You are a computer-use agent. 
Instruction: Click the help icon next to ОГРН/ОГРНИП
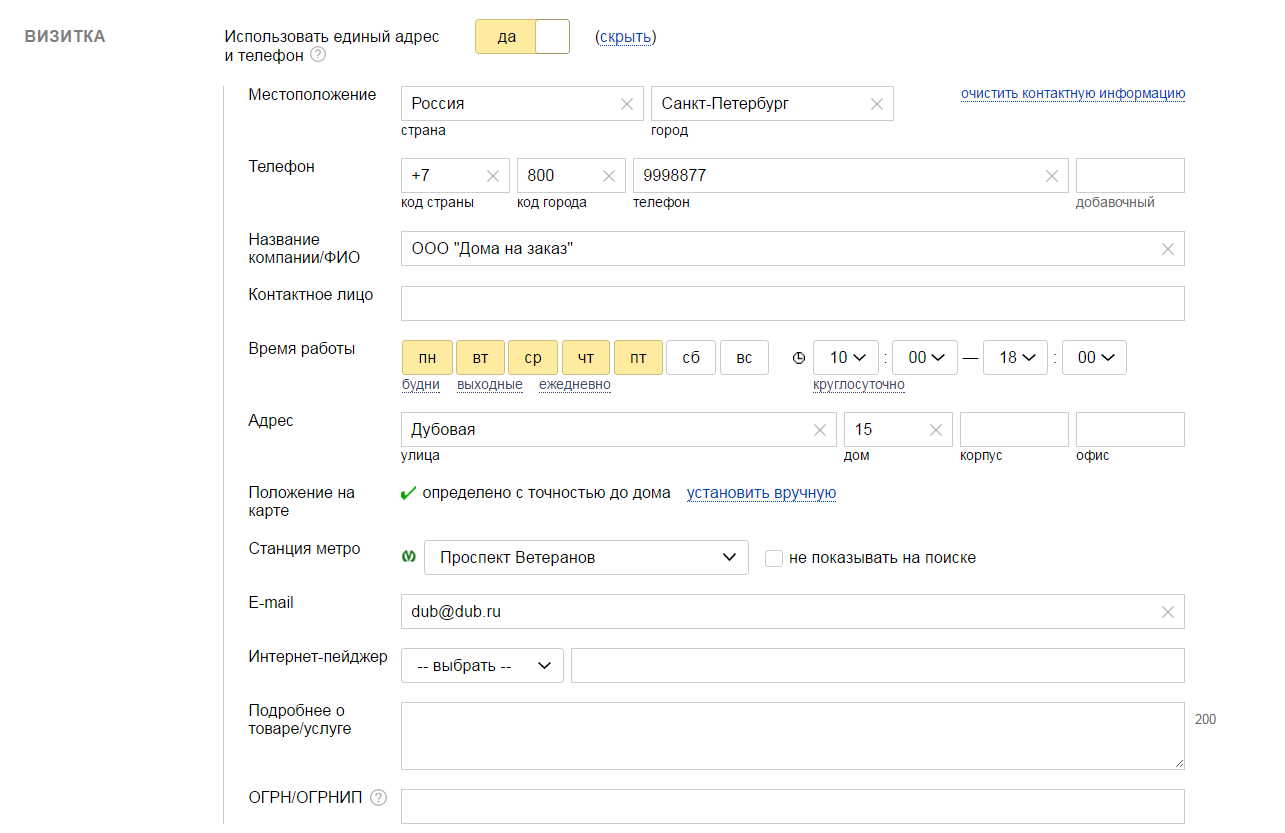click(x=378, y=798)
